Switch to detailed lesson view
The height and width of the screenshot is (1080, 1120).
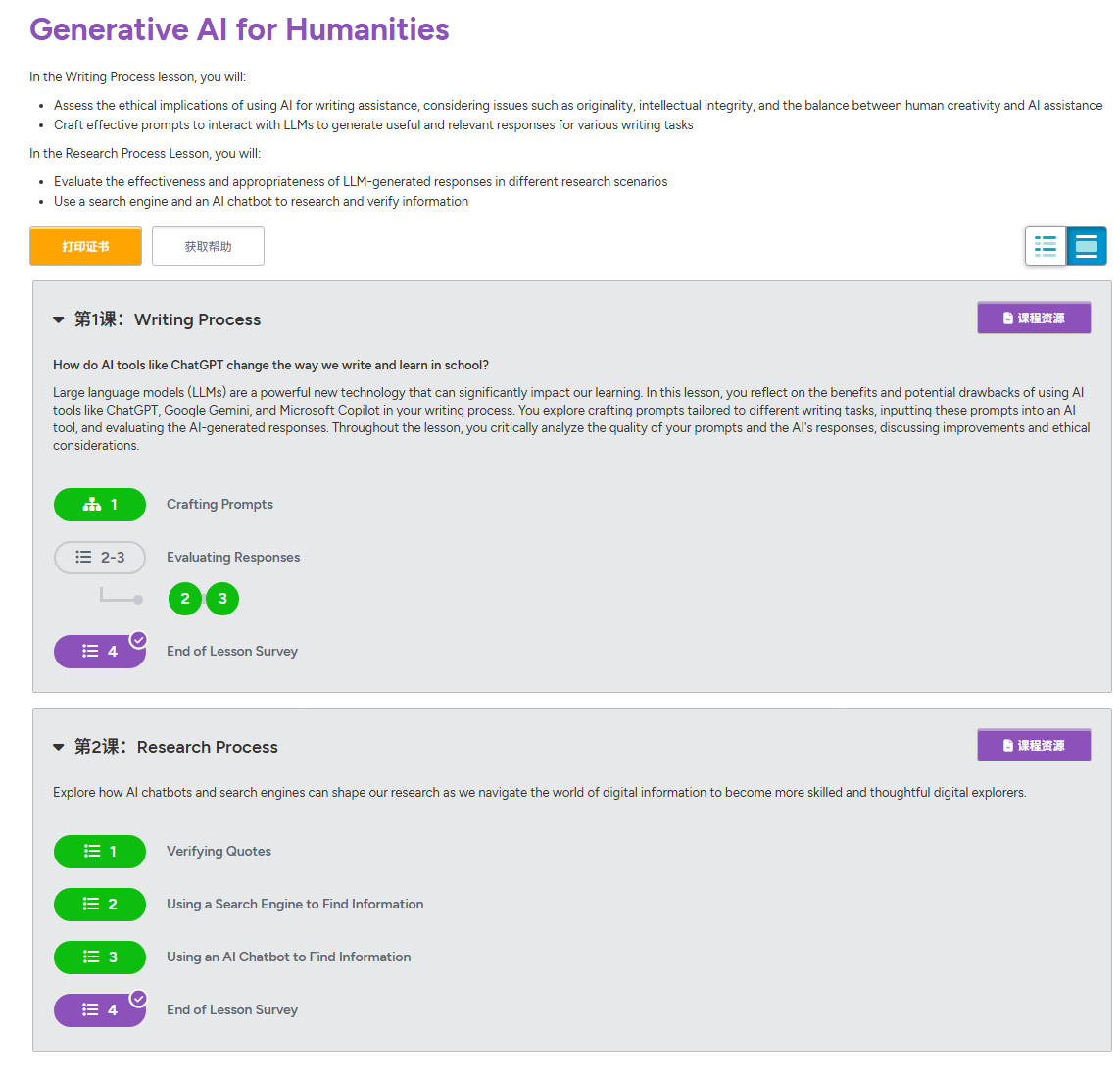[1087, 246]
